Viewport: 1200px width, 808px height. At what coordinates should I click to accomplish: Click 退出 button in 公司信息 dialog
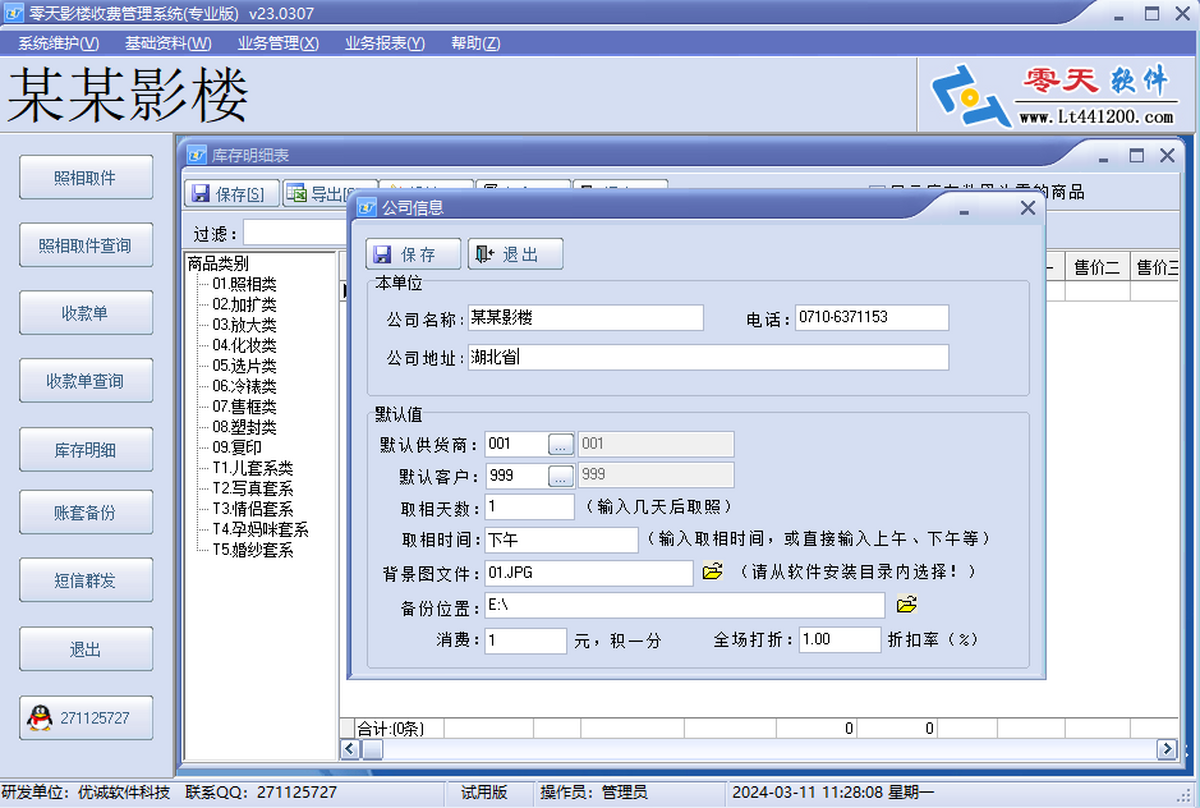(x=515, y=254)
